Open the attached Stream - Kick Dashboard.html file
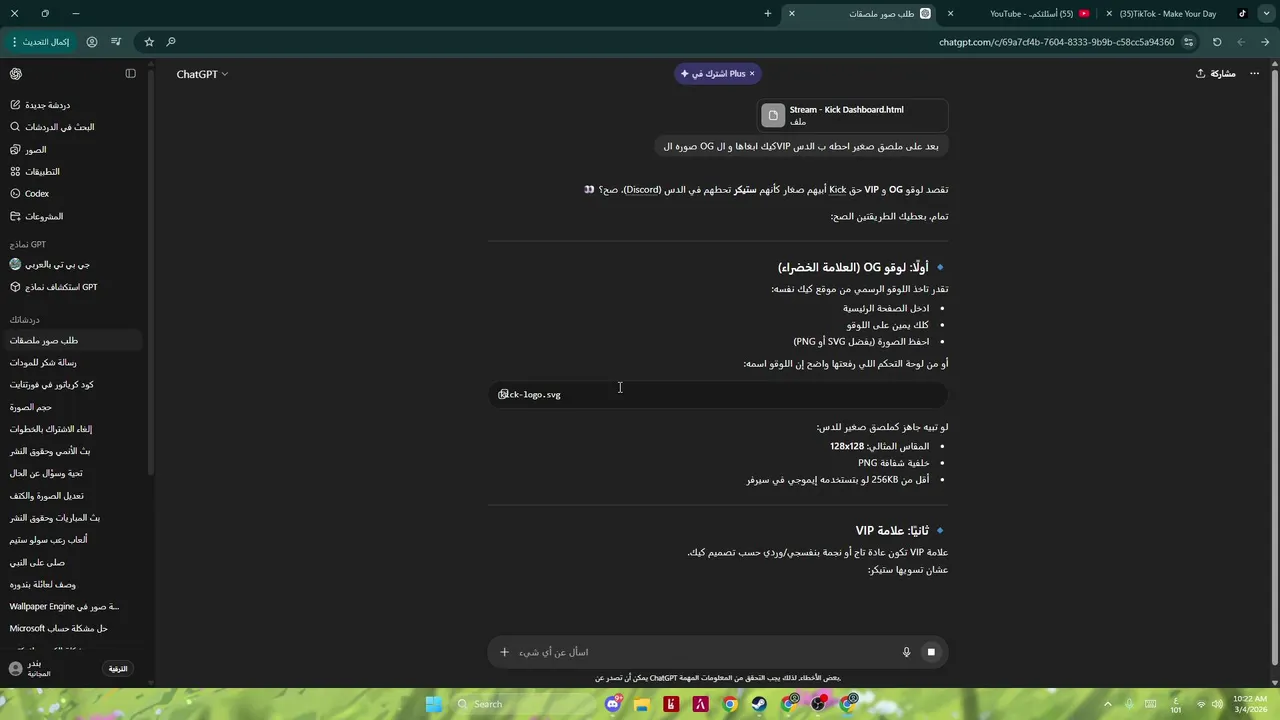The width and height of the screenshot is (1280, 720). [852, 115]
